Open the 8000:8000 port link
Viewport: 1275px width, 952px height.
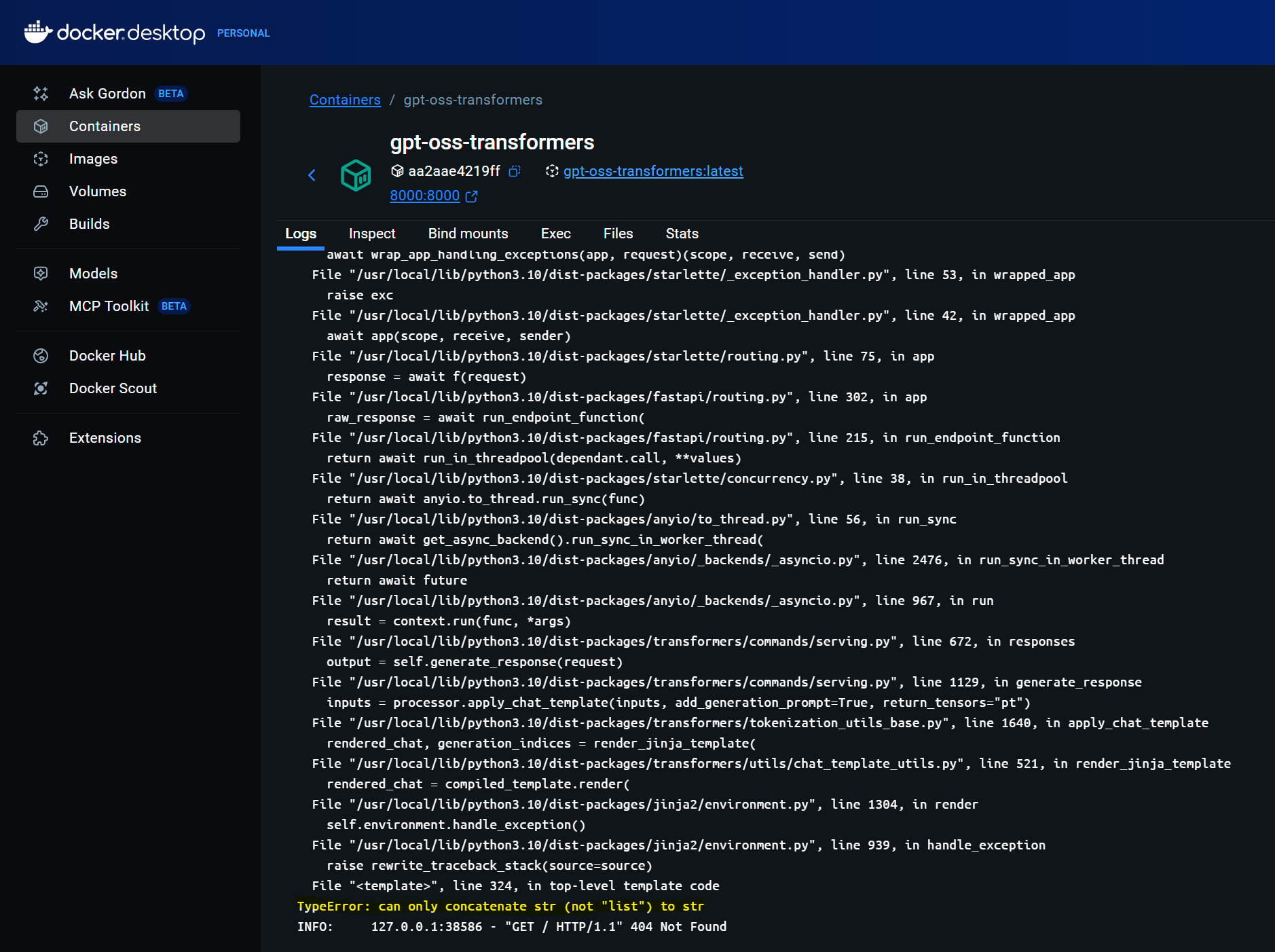425,196
